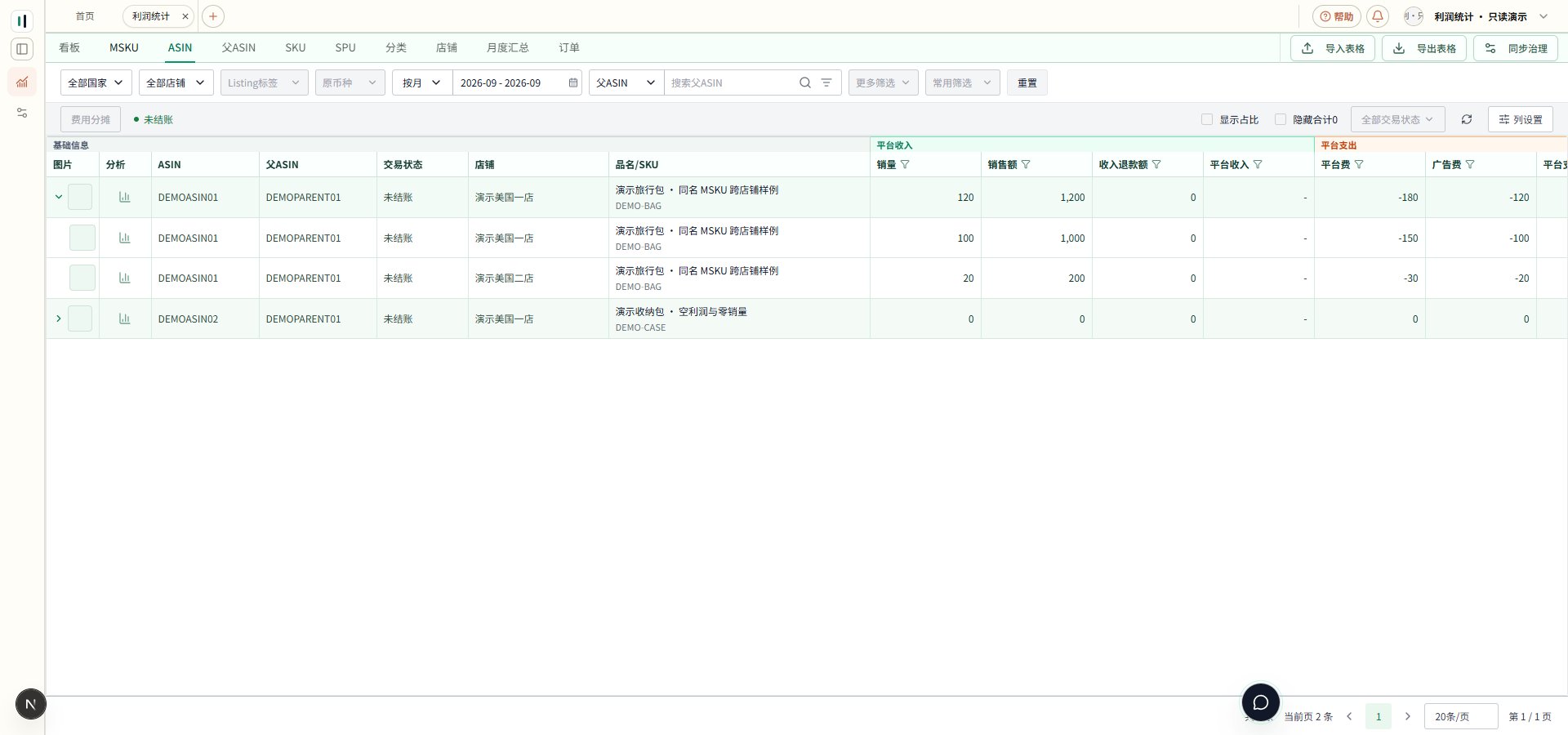
Task: Open the 按月 period dropdown
Action: coord(422,82)
